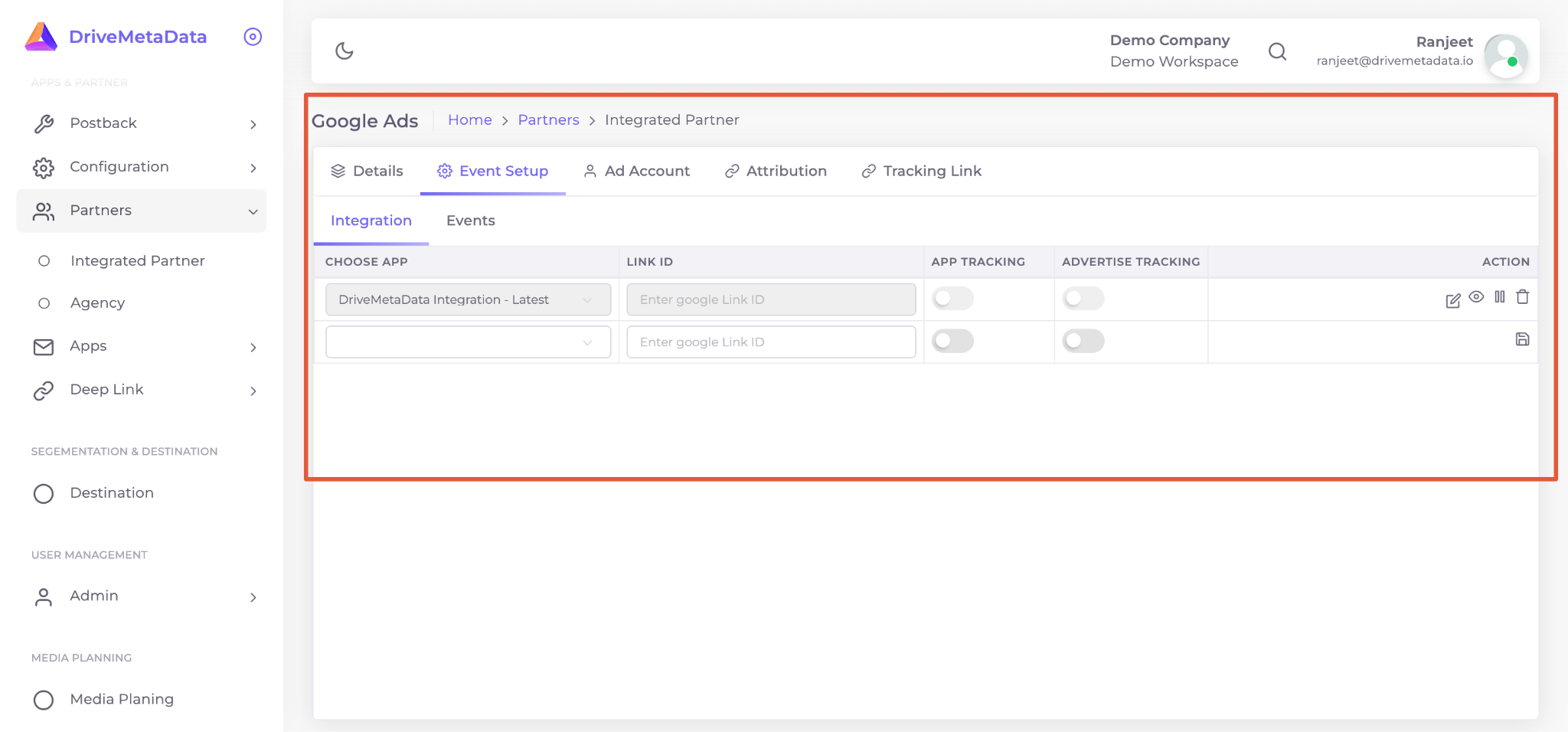Switch to the Events sub-tab
This screenshot has width=1568, height=732.
(x=471, y=221)
